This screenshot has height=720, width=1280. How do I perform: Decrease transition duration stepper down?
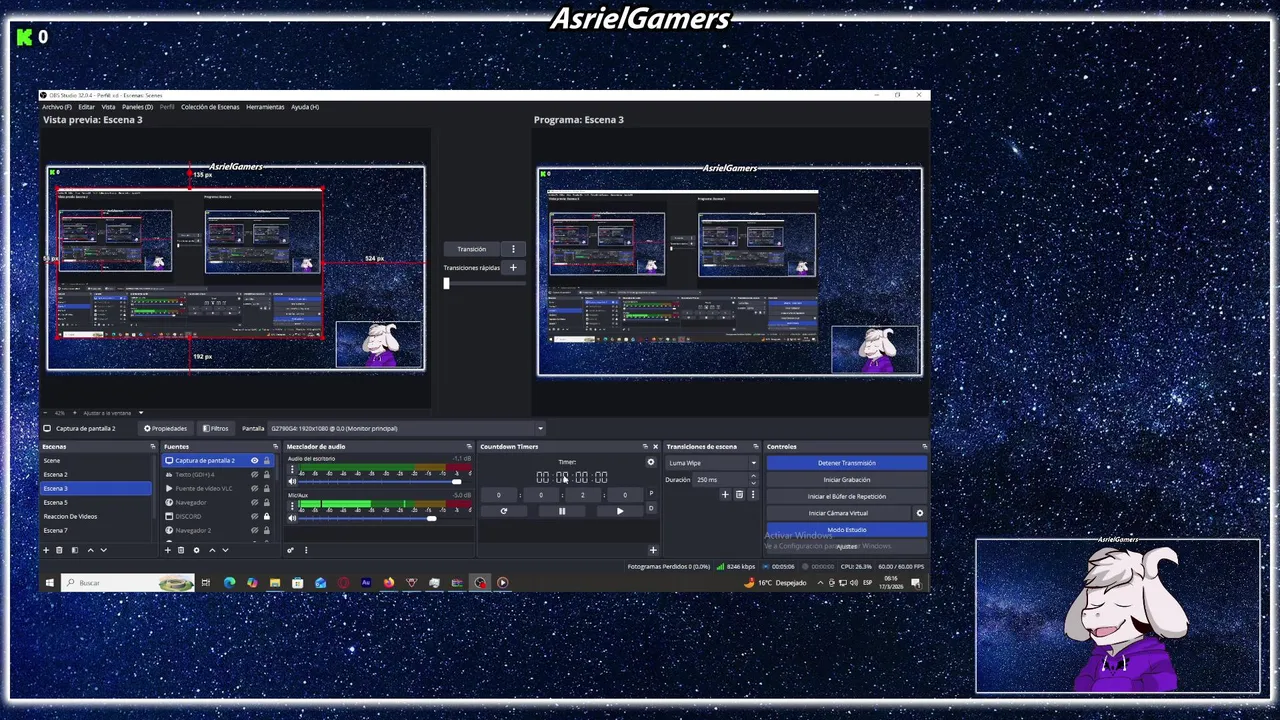coord(753,483)
